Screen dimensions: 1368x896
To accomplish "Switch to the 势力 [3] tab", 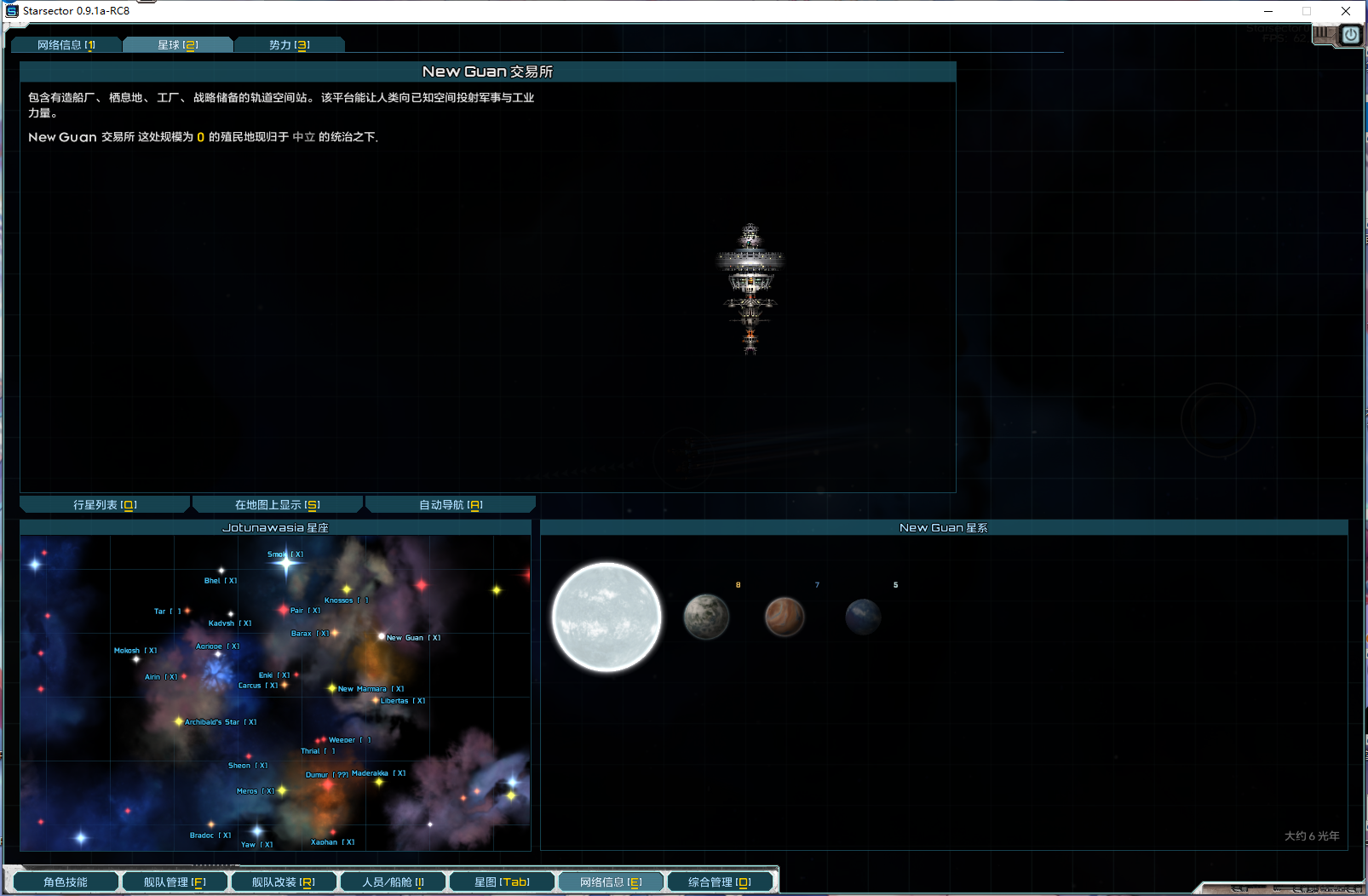I will tap(290, 44).
